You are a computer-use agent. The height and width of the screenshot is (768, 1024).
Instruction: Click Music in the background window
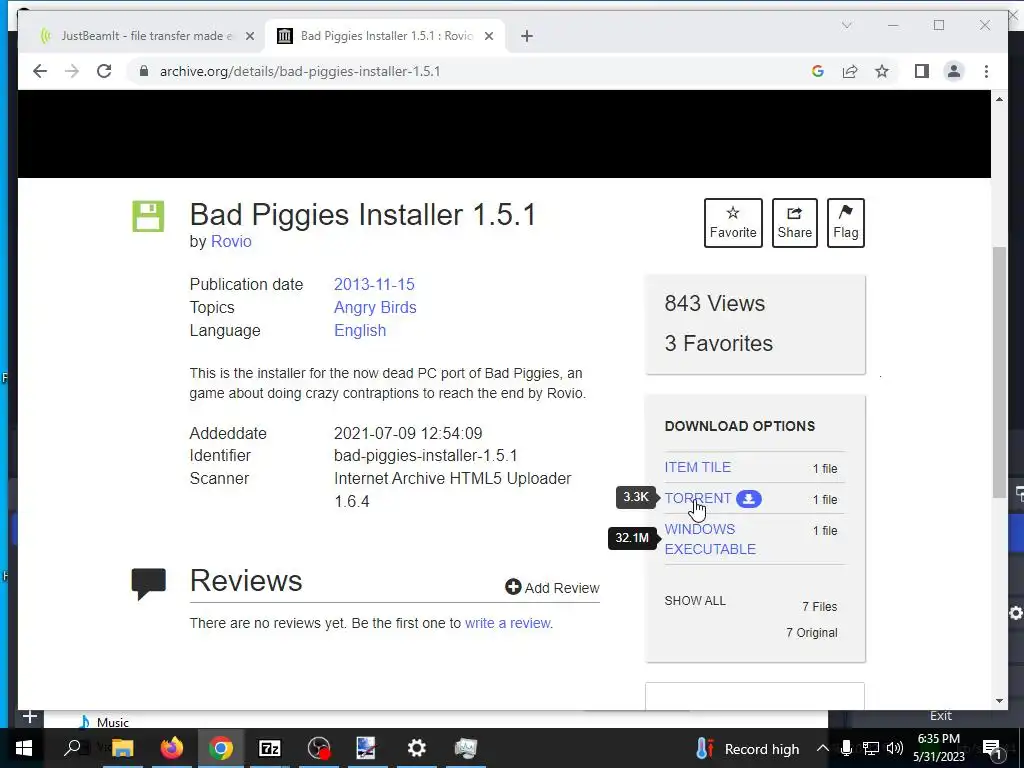(112, 722)
